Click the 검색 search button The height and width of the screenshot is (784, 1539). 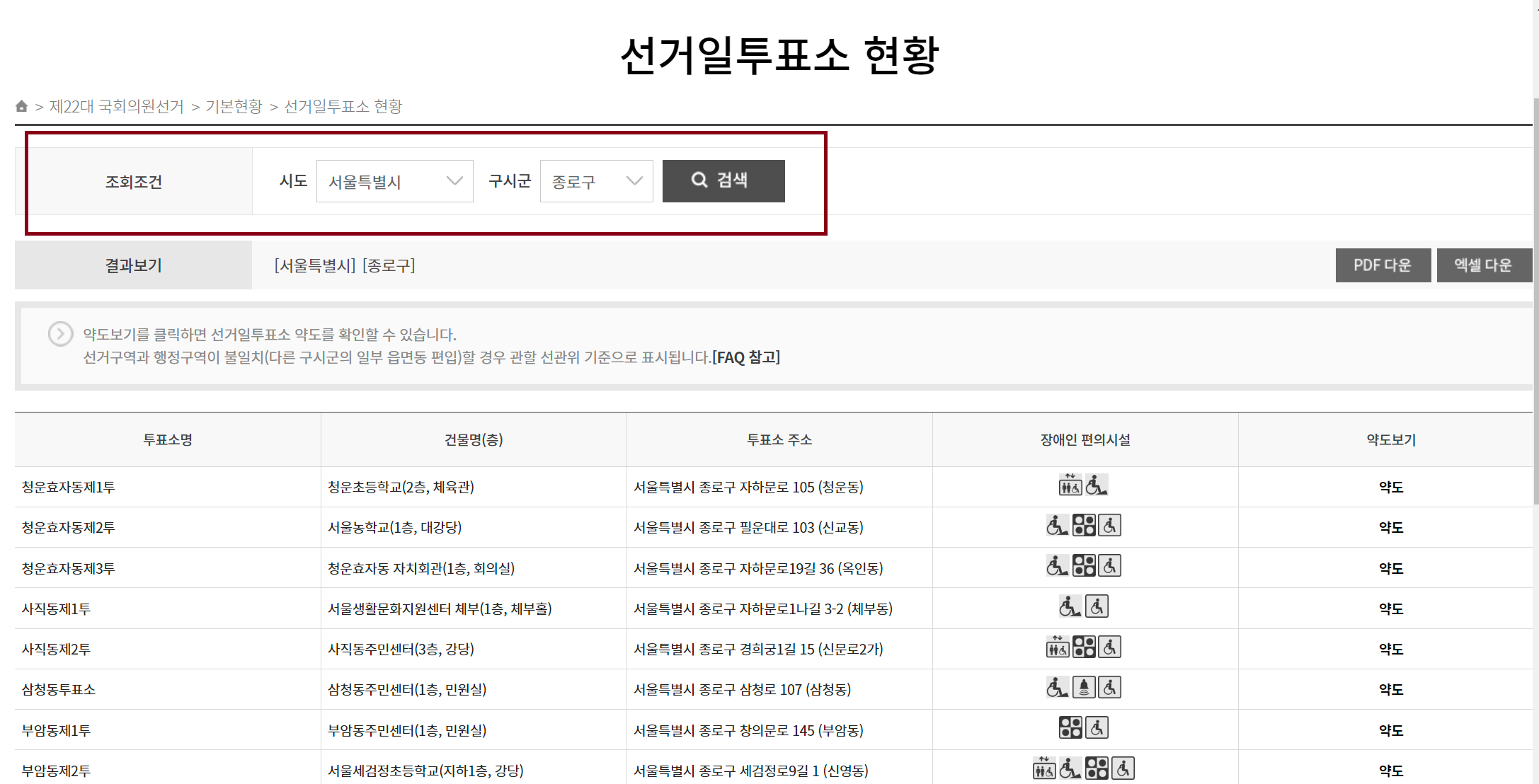click(723, 181)
